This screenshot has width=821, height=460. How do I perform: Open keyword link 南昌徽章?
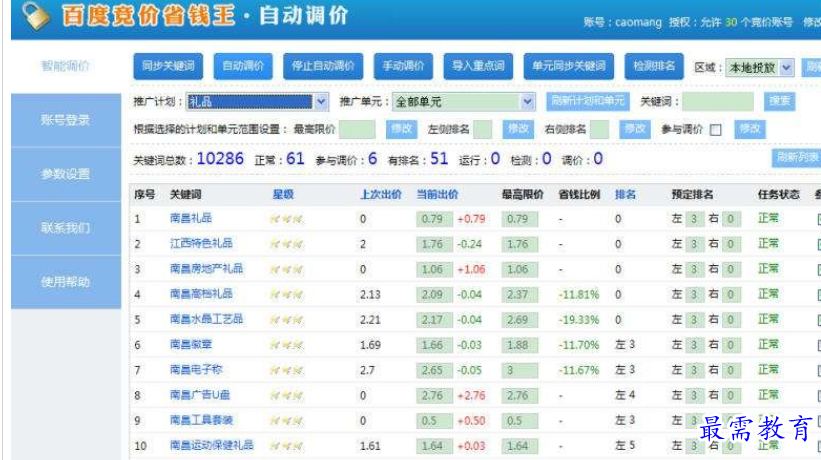[x=191, y=344]
